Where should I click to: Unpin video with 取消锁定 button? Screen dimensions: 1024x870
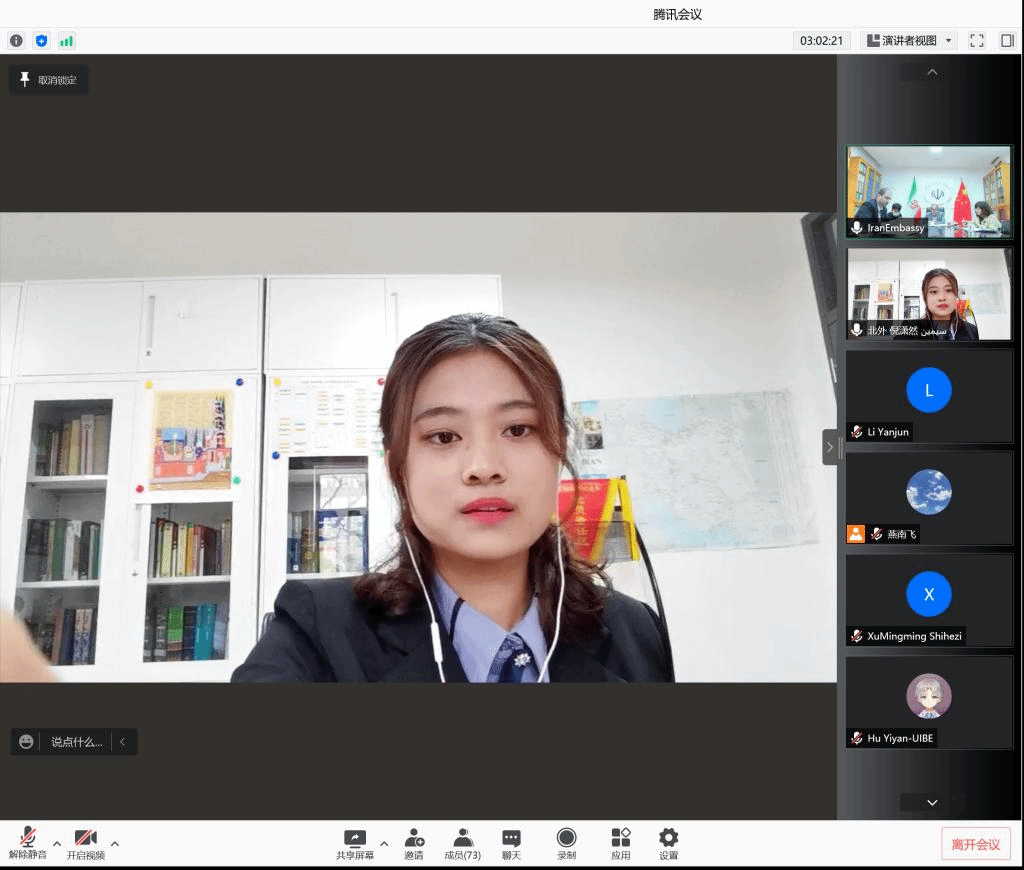point(49,80)
